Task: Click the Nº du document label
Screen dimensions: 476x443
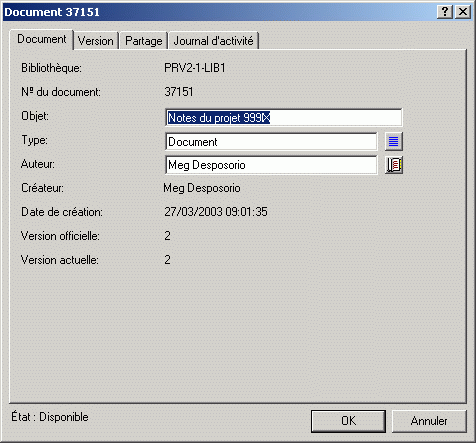Action: (x=61, y=92)
